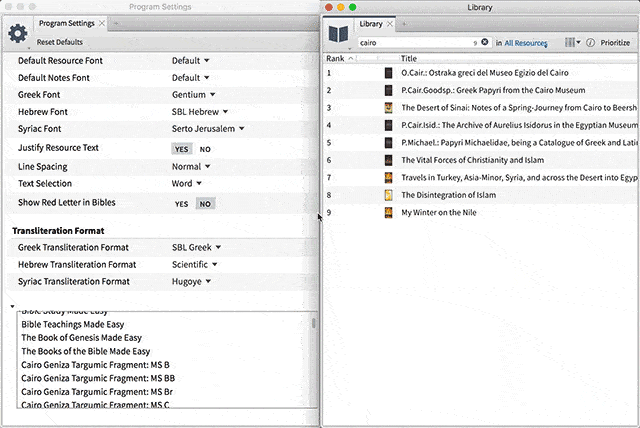
Task: Open the Default Resource Font dropdown
Action: (190, 60)
